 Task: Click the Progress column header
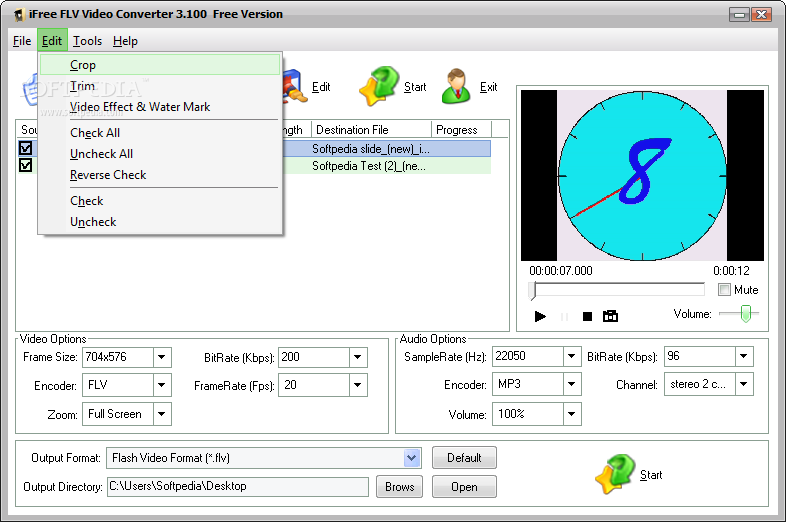[x=461, y=130]
